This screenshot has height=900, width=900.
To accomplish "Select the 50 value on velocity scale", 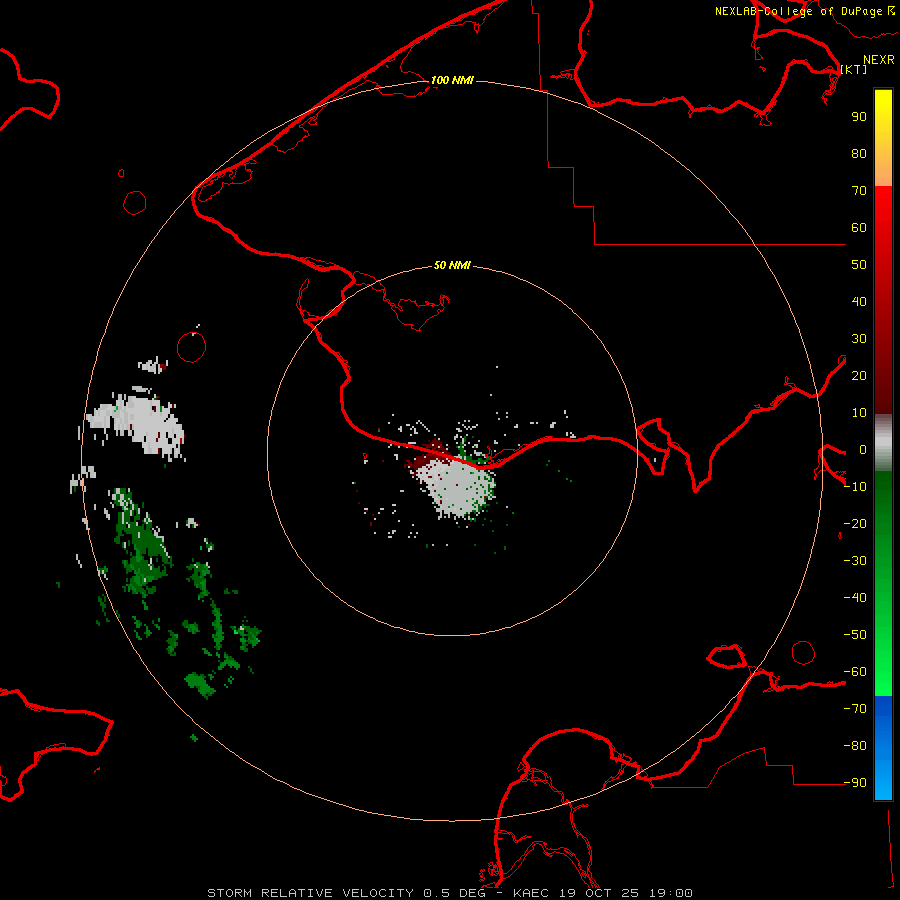I will pyautogui.click(x=859, y=265).
